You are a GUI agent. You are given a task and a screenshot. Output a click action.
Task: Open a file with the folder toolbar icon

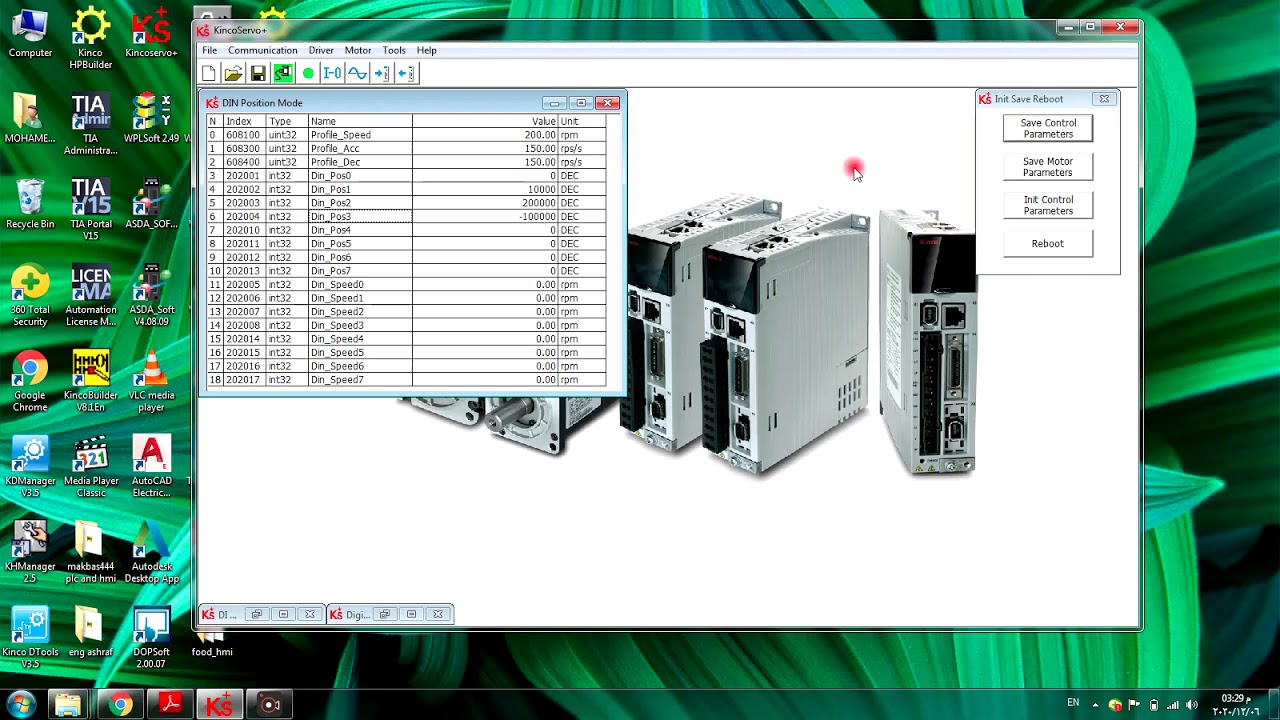(233, 73)
